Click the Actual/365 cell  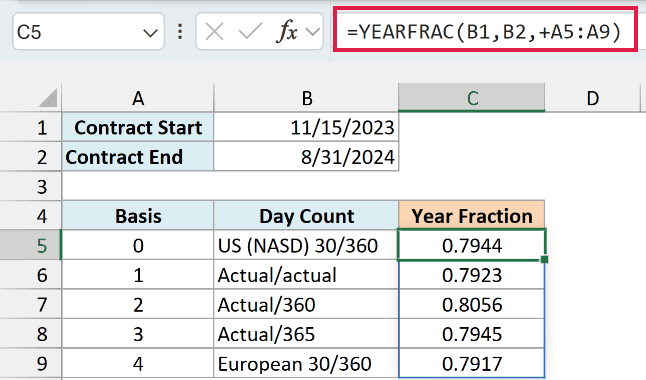click(x=306, y=334)
